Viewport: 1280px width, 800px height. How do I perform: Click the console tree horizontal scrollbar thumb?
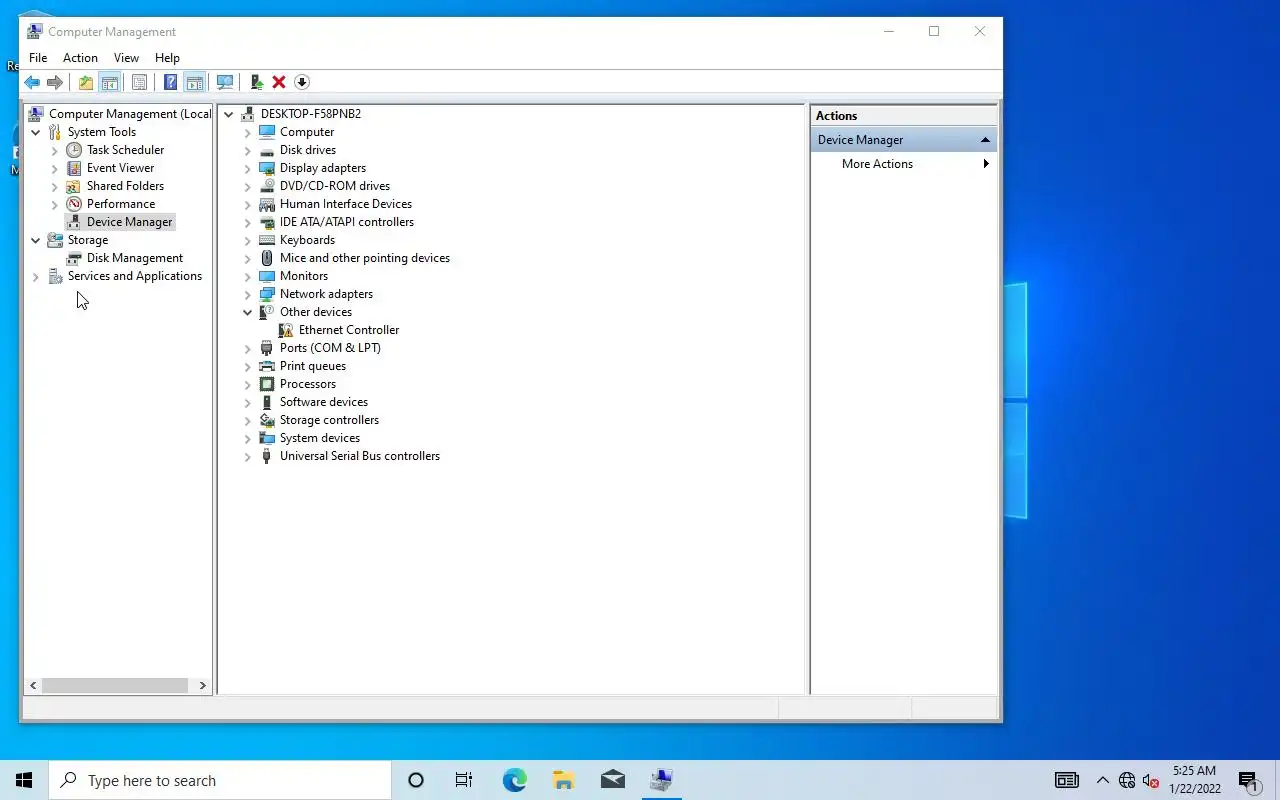pos(115,686)
